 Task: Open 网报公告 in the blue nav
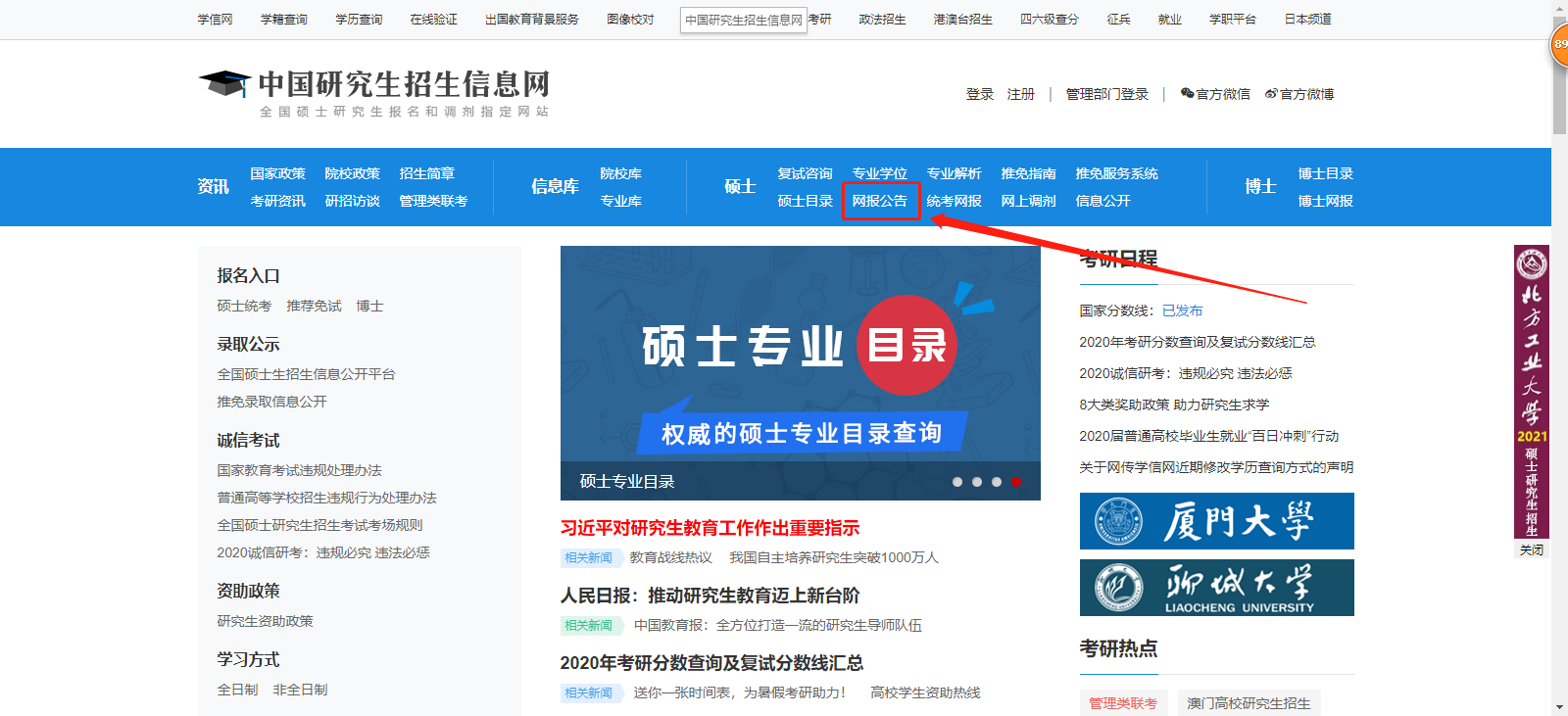[x=880, y=201]
